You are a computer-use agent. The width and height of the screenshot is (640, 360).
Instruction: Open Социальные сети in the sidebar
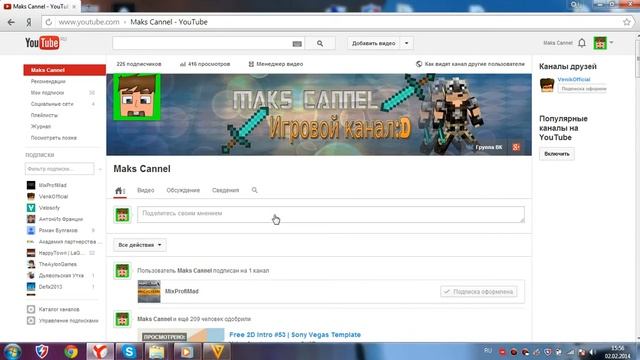[52, 104]
